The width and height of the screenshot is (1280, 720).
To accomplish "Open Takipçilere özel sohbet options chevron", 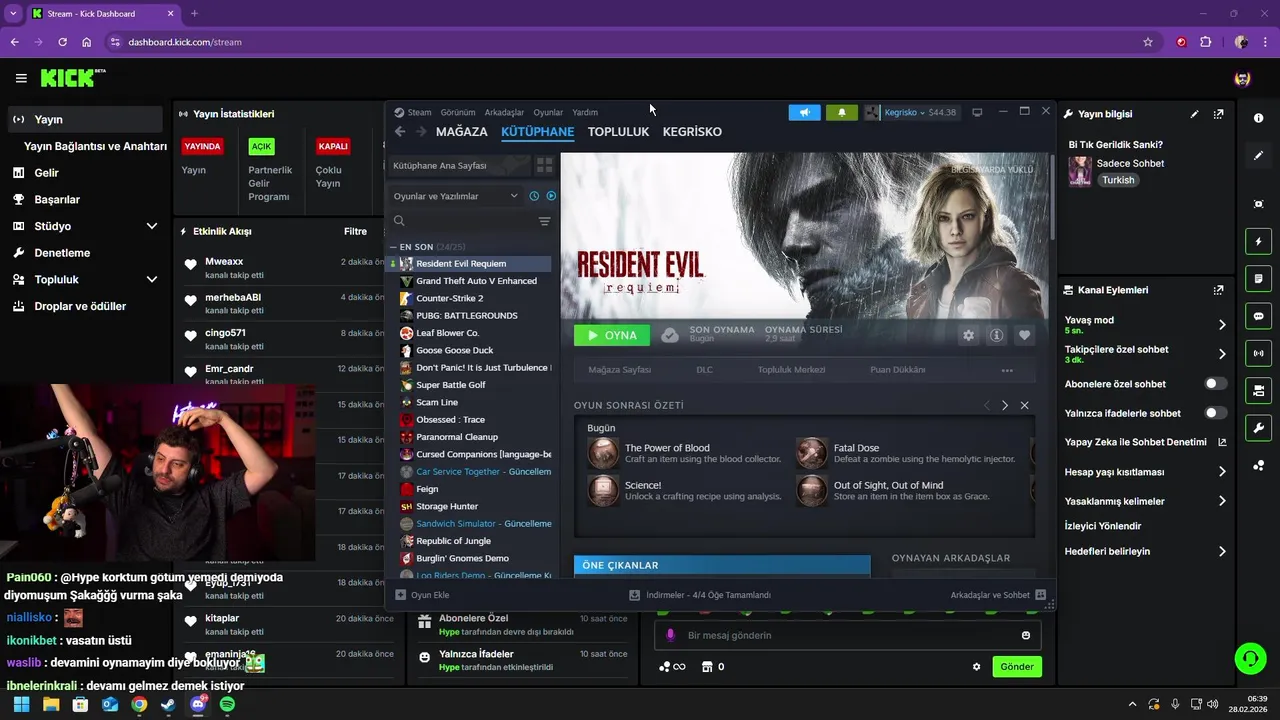I will [1222, 353].
